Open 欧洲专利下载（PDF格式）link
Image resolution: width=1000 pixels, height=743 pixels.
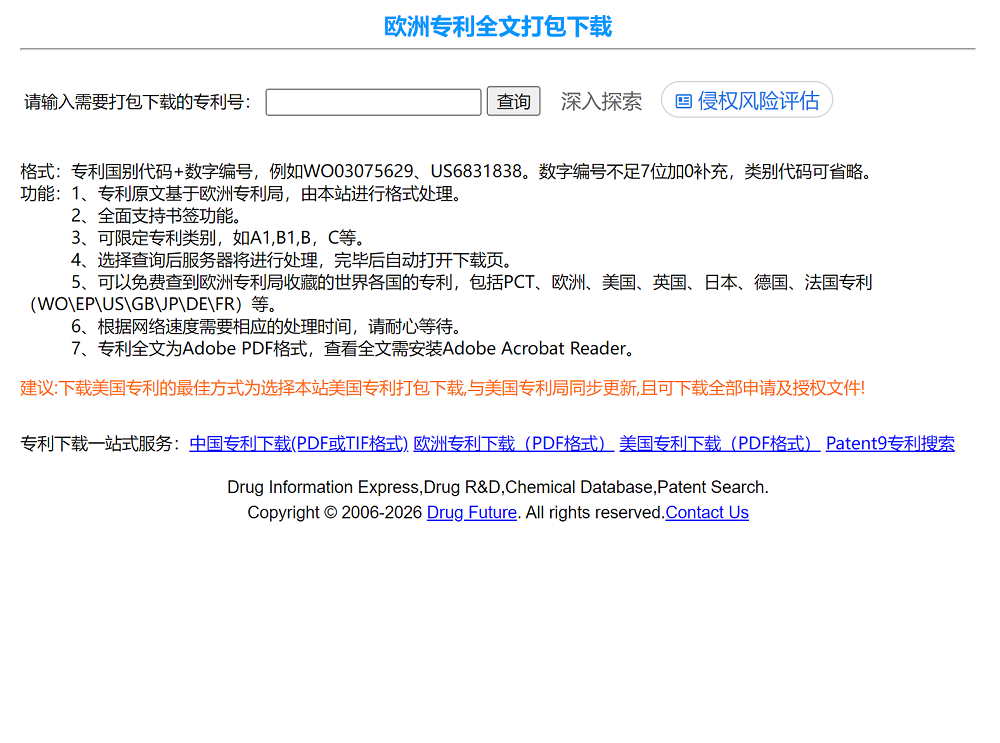[x=513, y=443]
